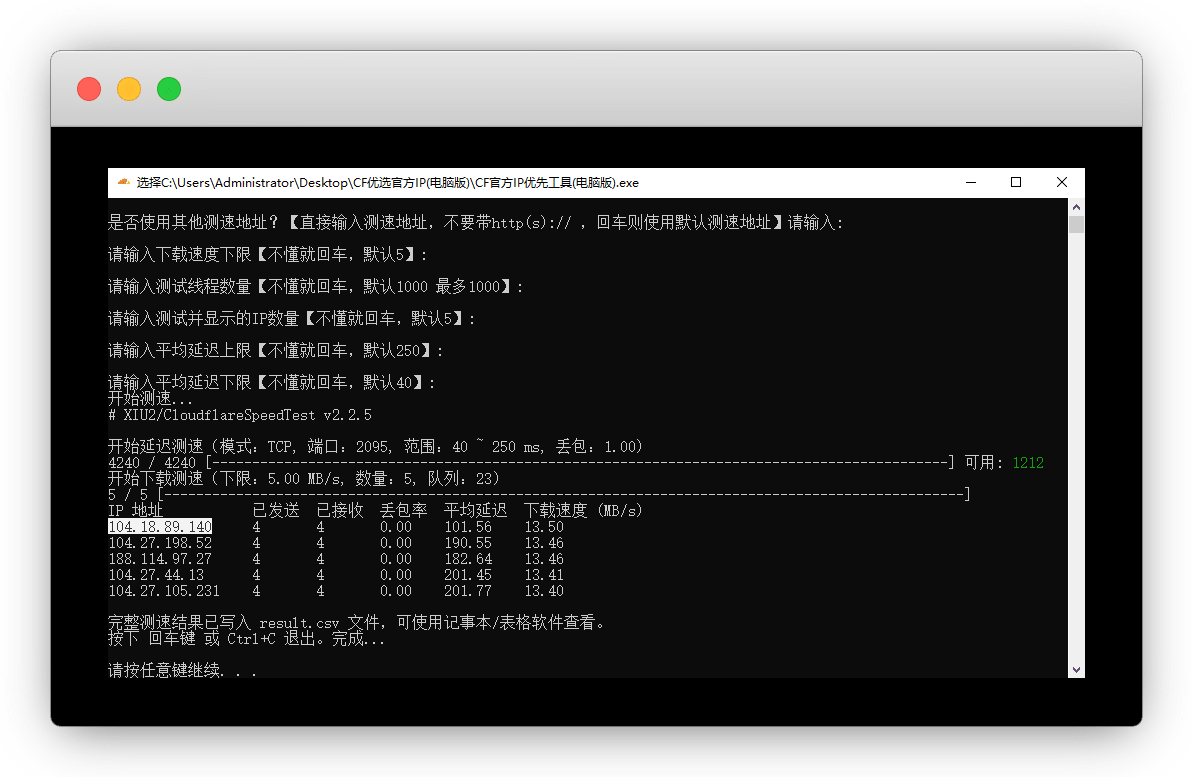Open system menu via orange cloud icon
This screenshot has width=1193, height=777.
coord(123,183)
